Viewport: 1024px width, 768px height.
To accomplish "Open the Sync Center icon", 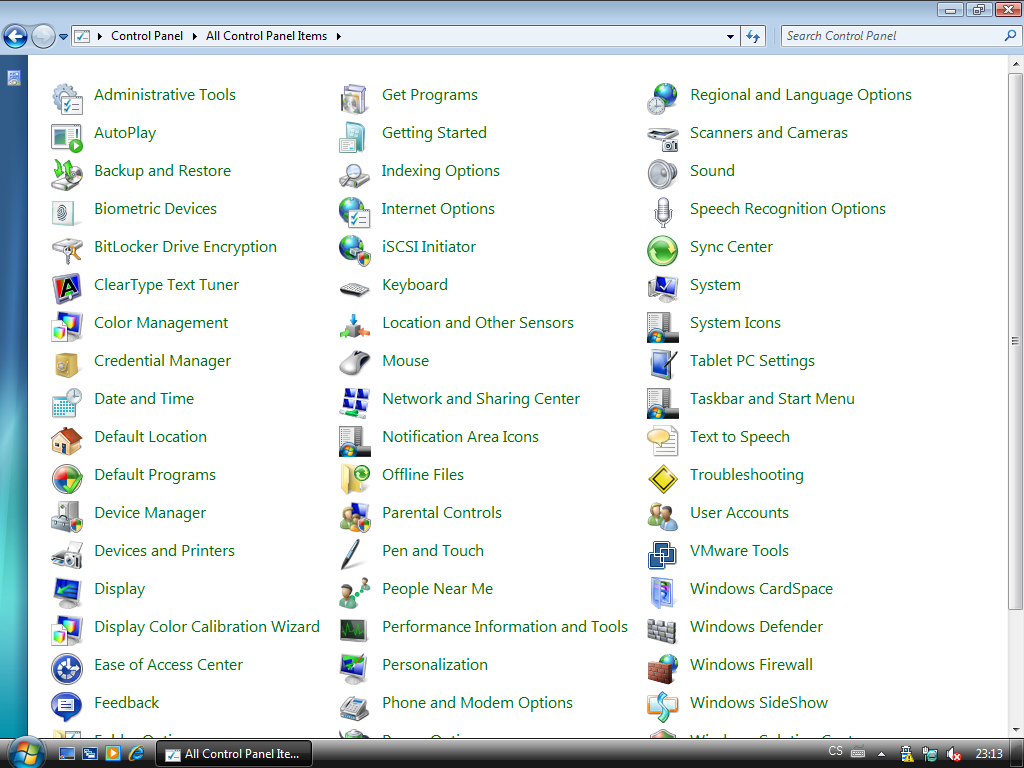I will (x=663, y=250).
